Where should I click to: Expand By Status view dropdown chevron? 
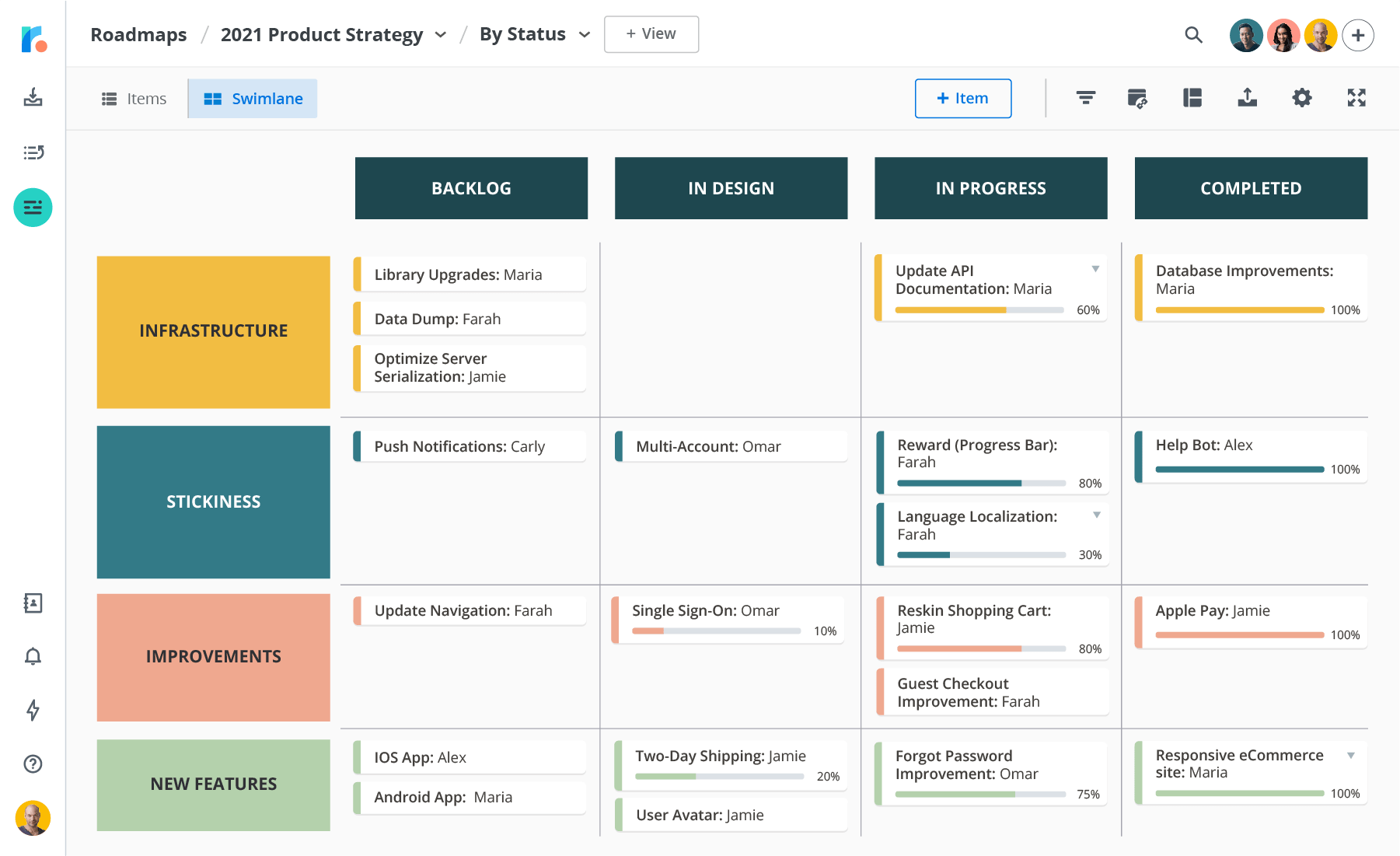(x=585, y=35)
